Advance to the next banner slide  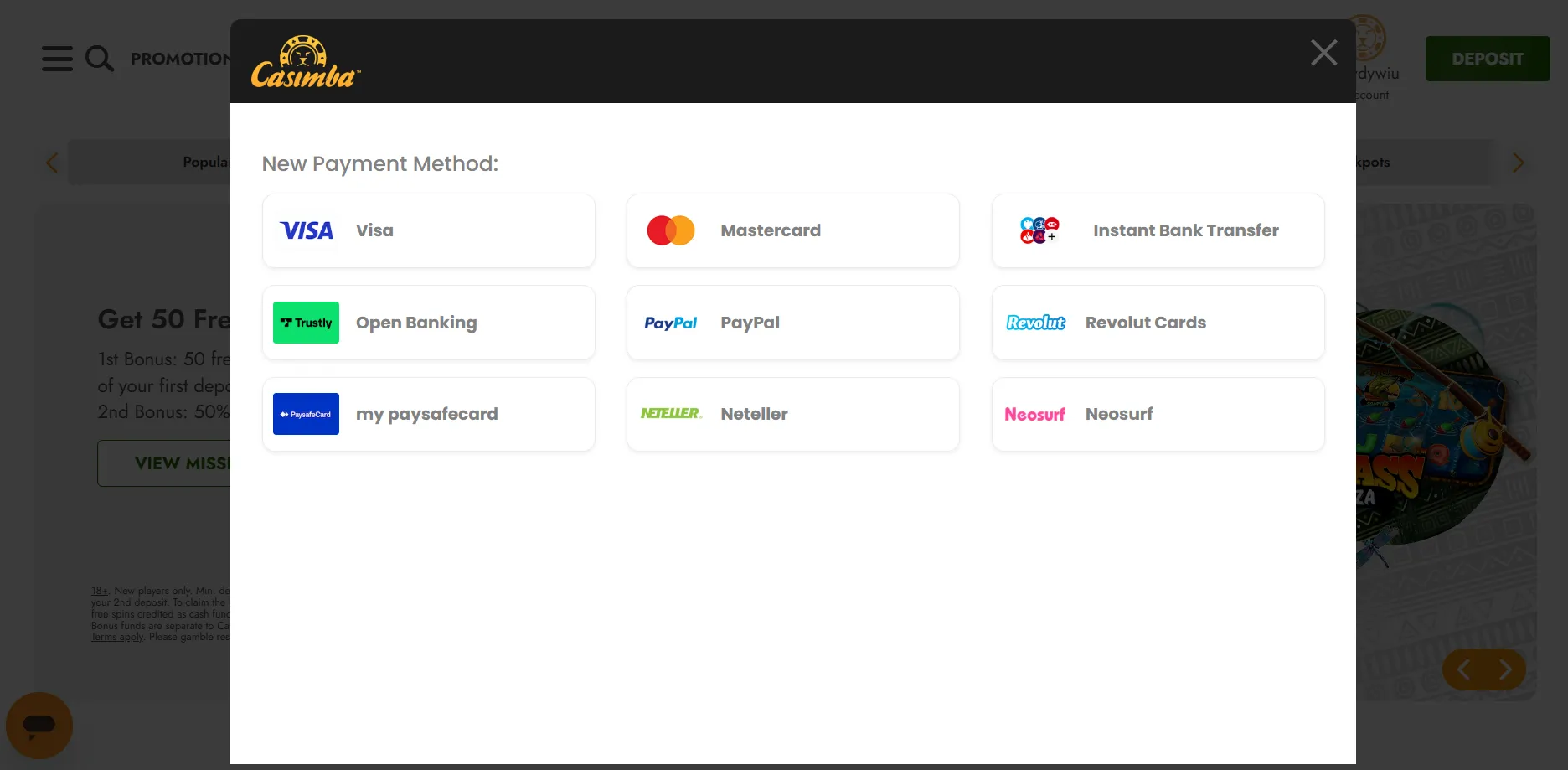pos(1505,669)
